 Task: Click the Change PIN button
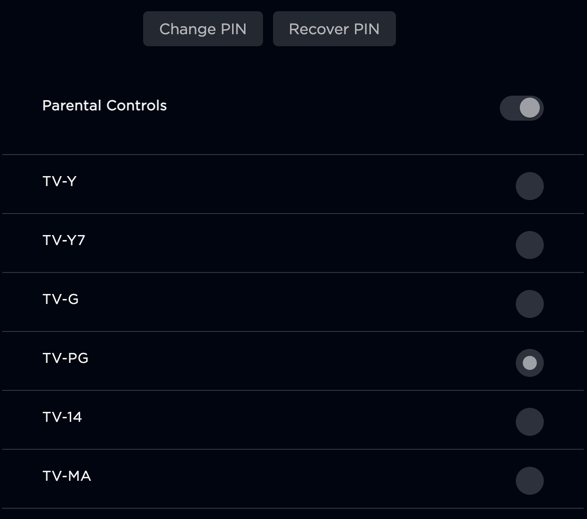[203, 29]
